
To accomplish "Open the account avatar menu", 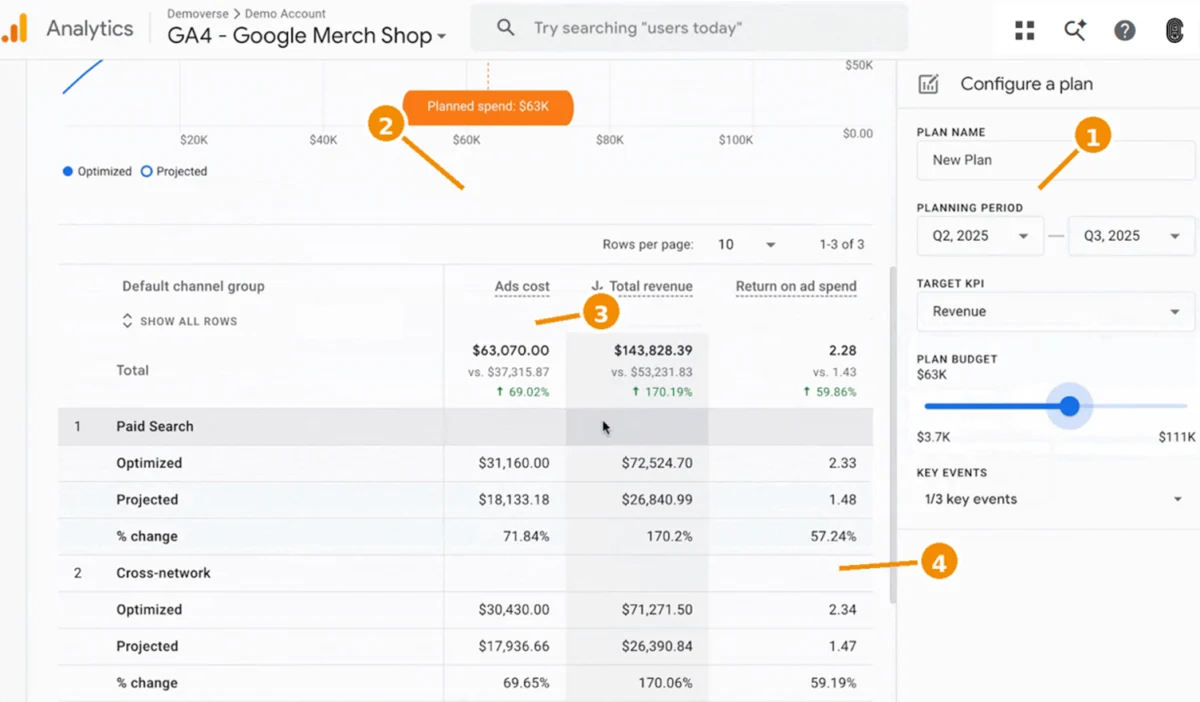I will 1175,30.
